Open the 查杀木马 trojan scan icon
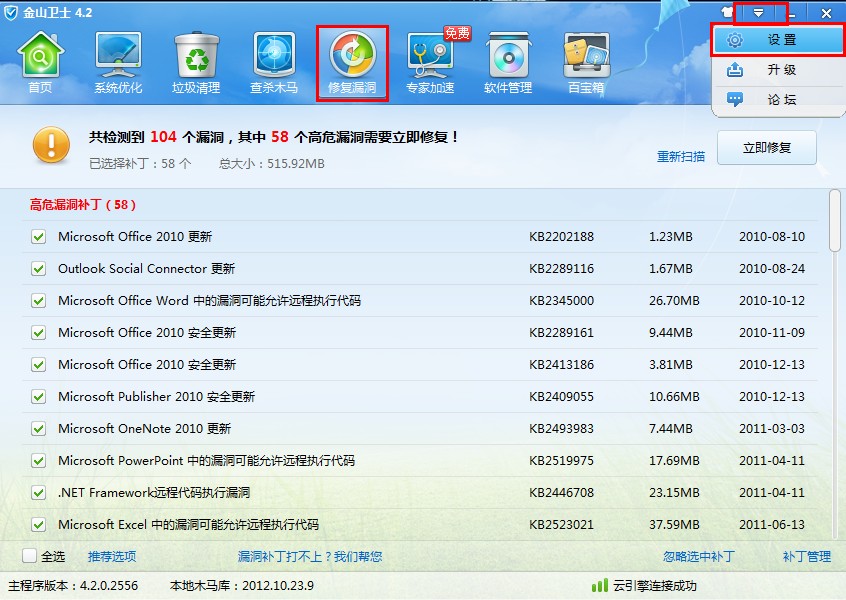Viewport: 846px width, 600px height. (274, 63)
